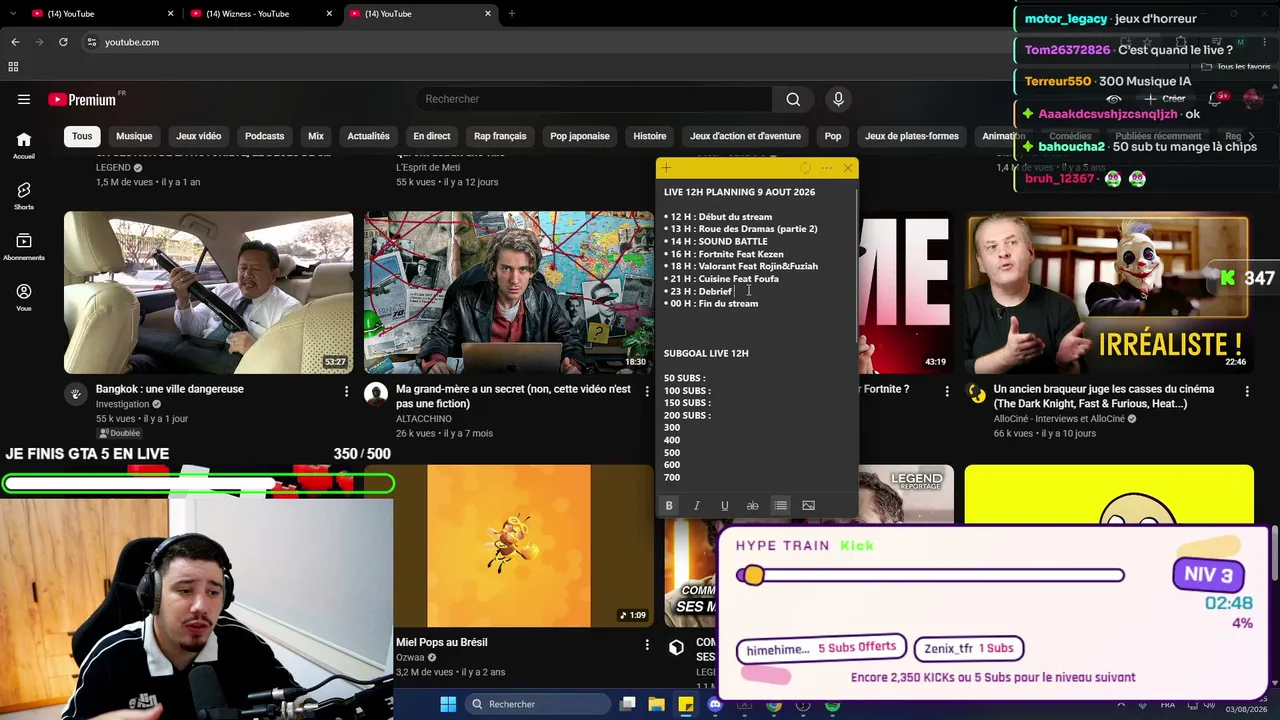Select the Tous filter chip
This screenshot has height=720, width=1280.
point(82,136)
